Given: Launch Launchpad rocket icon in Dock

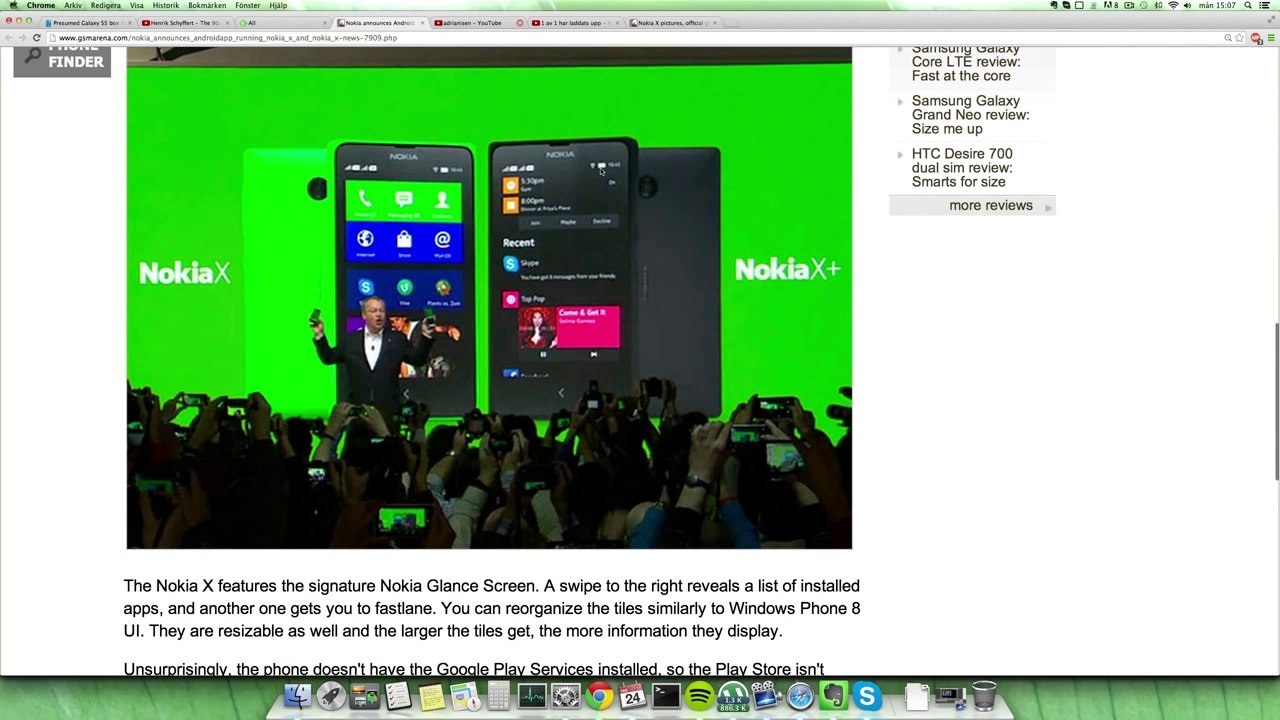Looking at the screenshot, I should (331, 696).
